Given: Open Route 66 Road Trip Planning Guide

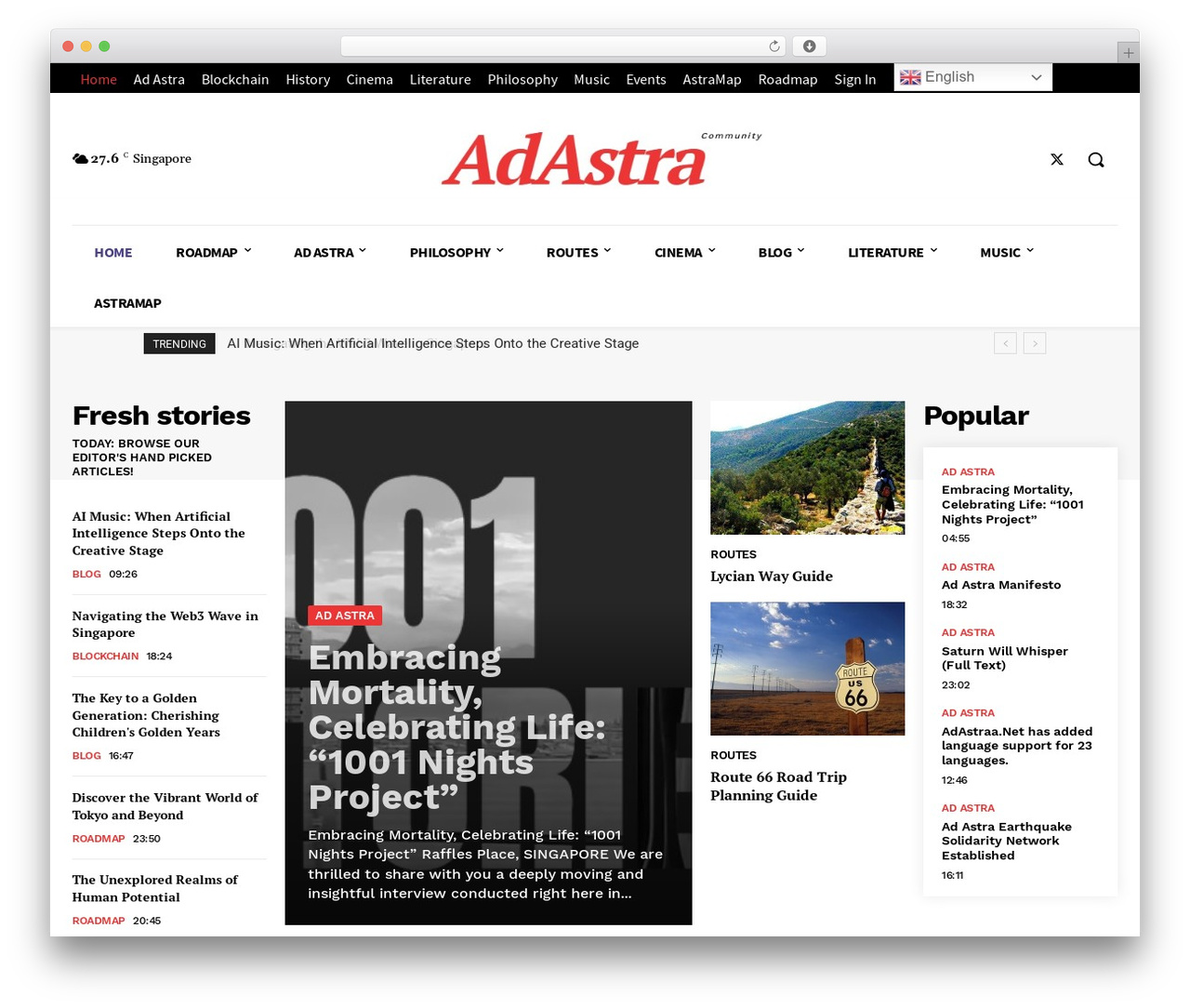Looking at the screenshot, I should pyautogui.click(x=779, y=786).
